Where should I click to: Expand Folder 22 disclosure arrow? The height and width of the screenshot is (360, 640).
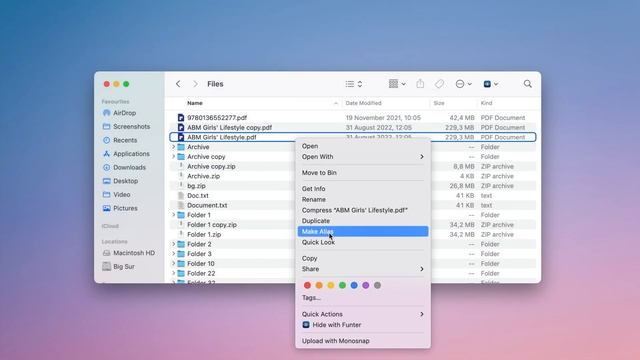(x=173, y=273)
